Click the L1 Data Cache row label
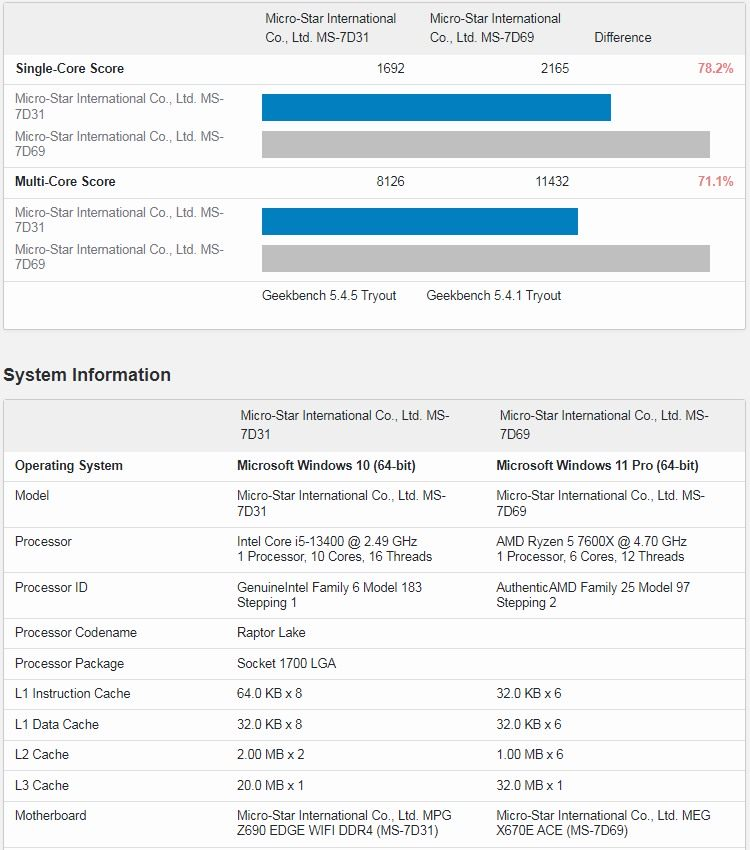 click(x=57, y=724)
